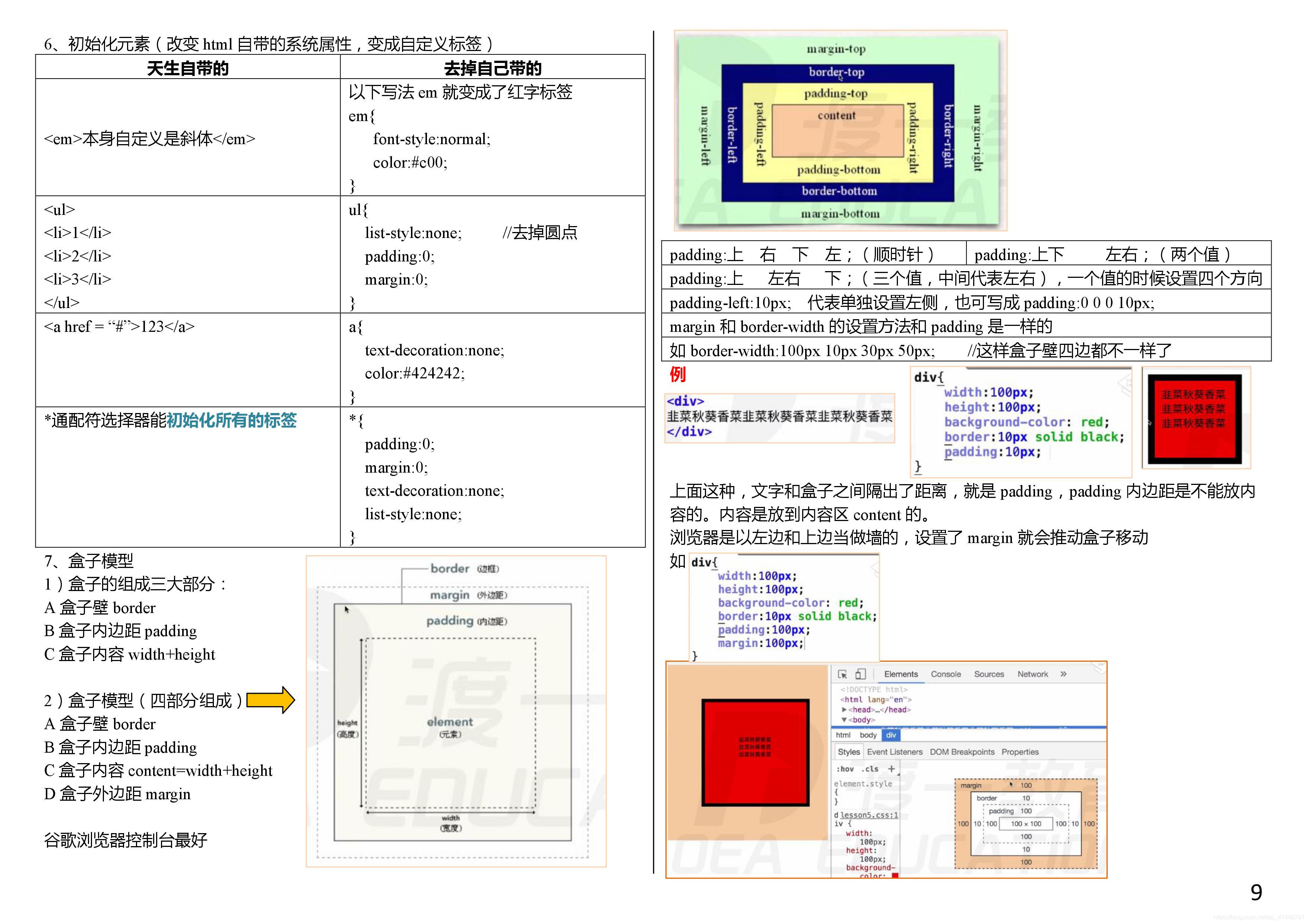The image size is (1307, 924).
Task: Click the margin label in box model diagram
Action: 971,786
